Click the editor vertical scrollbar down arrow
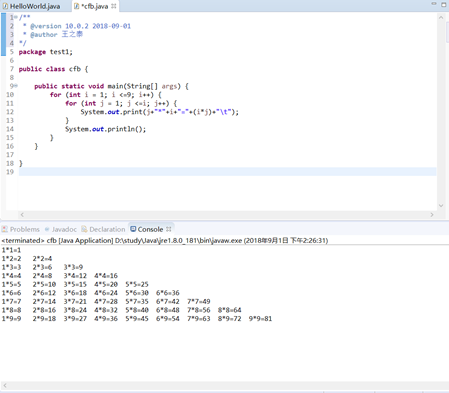The image size is (449, 393). (x=441, y=206)
